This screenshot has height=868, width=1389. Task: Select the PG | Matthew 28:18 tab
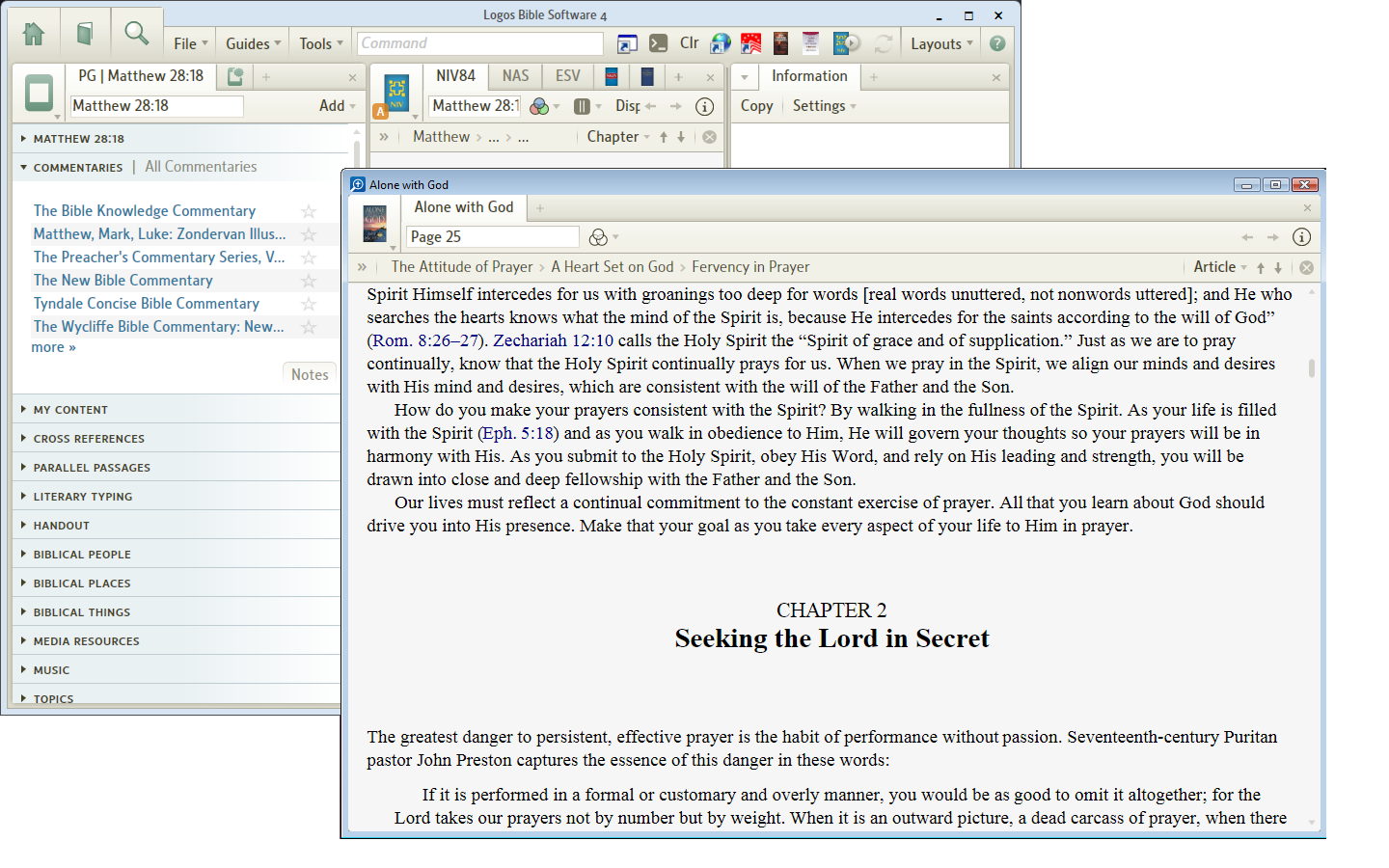coord(141,76)
